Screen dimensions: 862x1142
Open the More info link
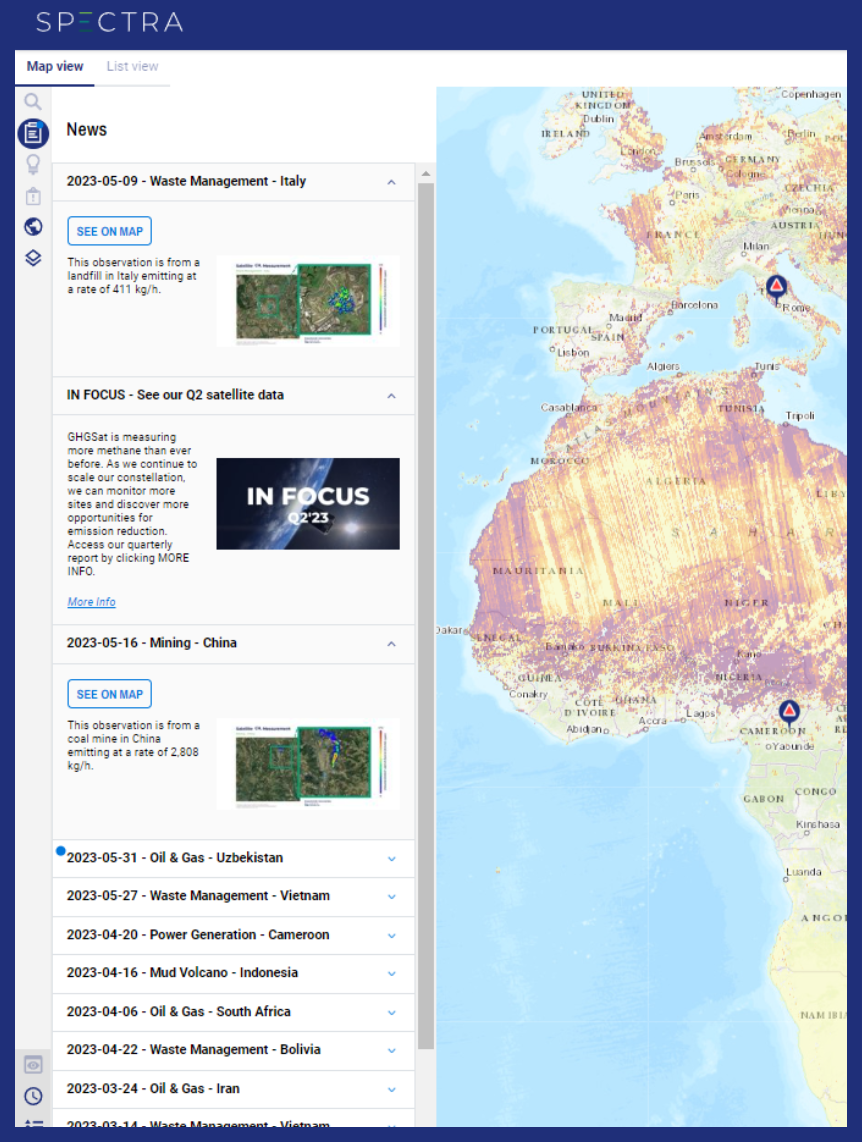click(91, 602)
